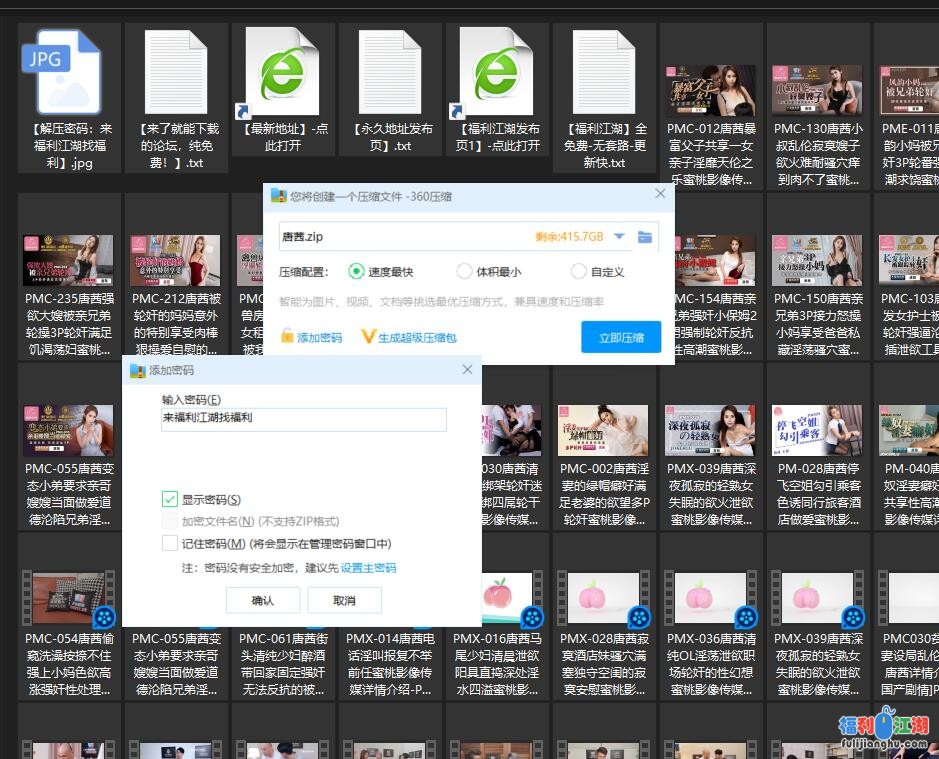Image resolution: width=939 pixels, height=759 pixels.
Task: Click 取消 in the password dialog
Action: [344, 600]
